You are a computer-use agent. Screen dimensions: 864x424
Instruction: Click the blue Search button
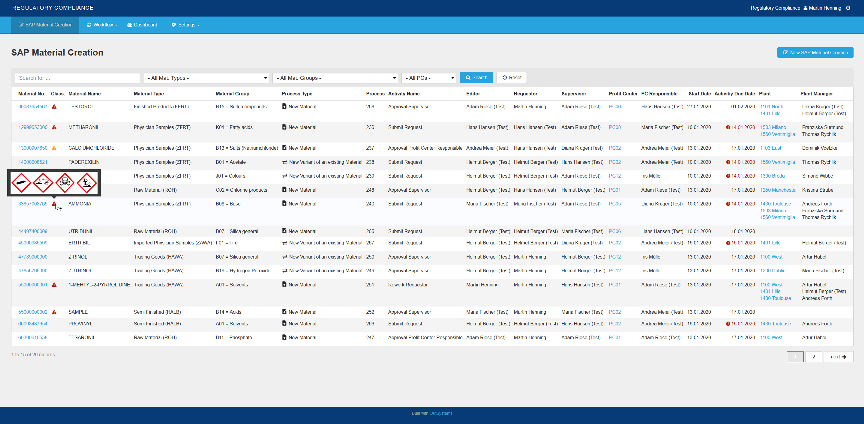click(476, 78)
